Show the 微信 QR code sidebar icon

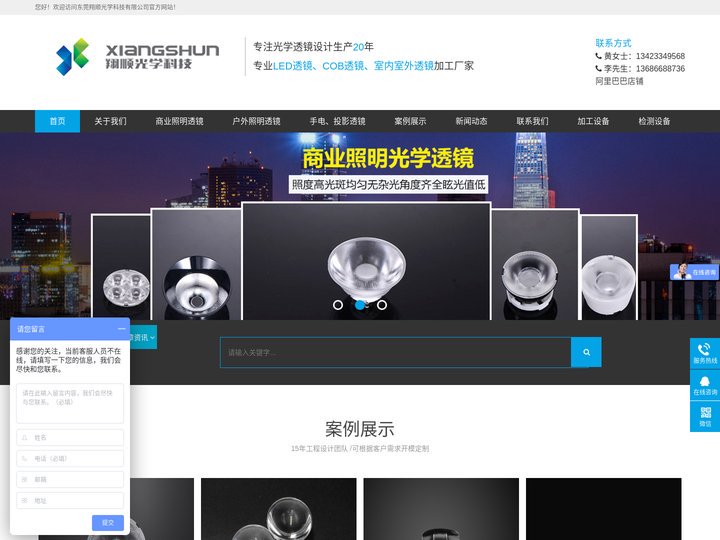point(705,416)
